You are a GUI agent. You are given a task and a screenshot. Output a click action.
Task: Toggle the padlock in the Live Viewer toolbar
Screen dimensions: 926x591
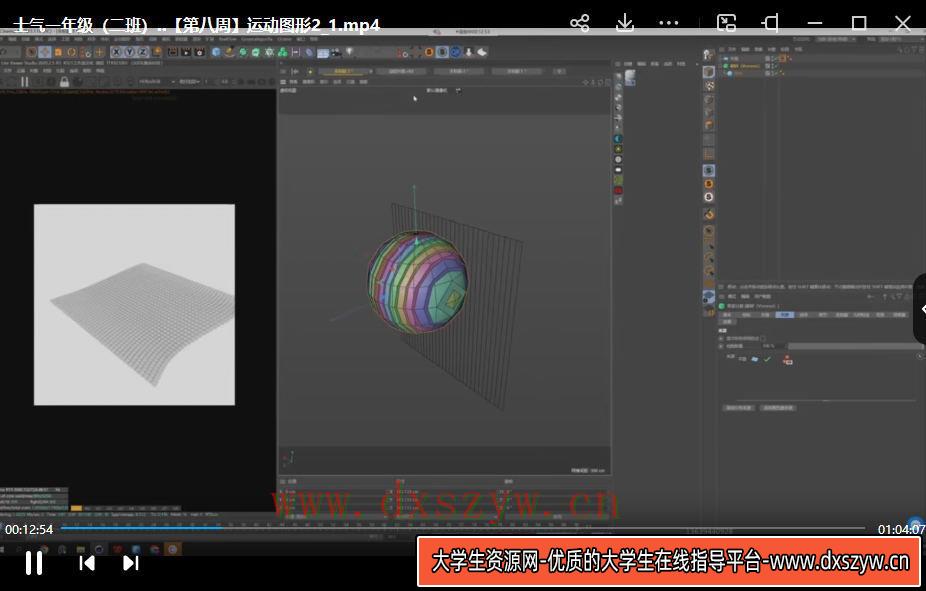(64, 81)
